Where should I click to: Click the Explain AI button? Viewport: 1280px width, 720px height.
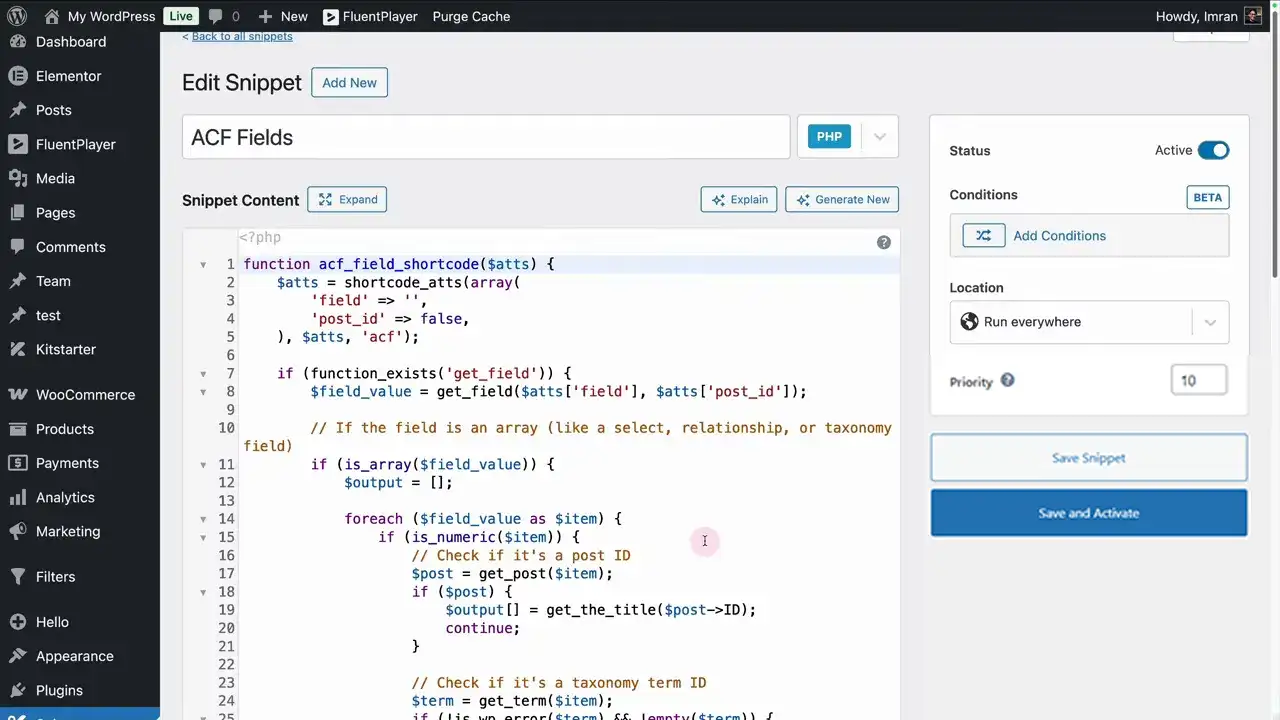pyautogui.click(x=739, y=200)
